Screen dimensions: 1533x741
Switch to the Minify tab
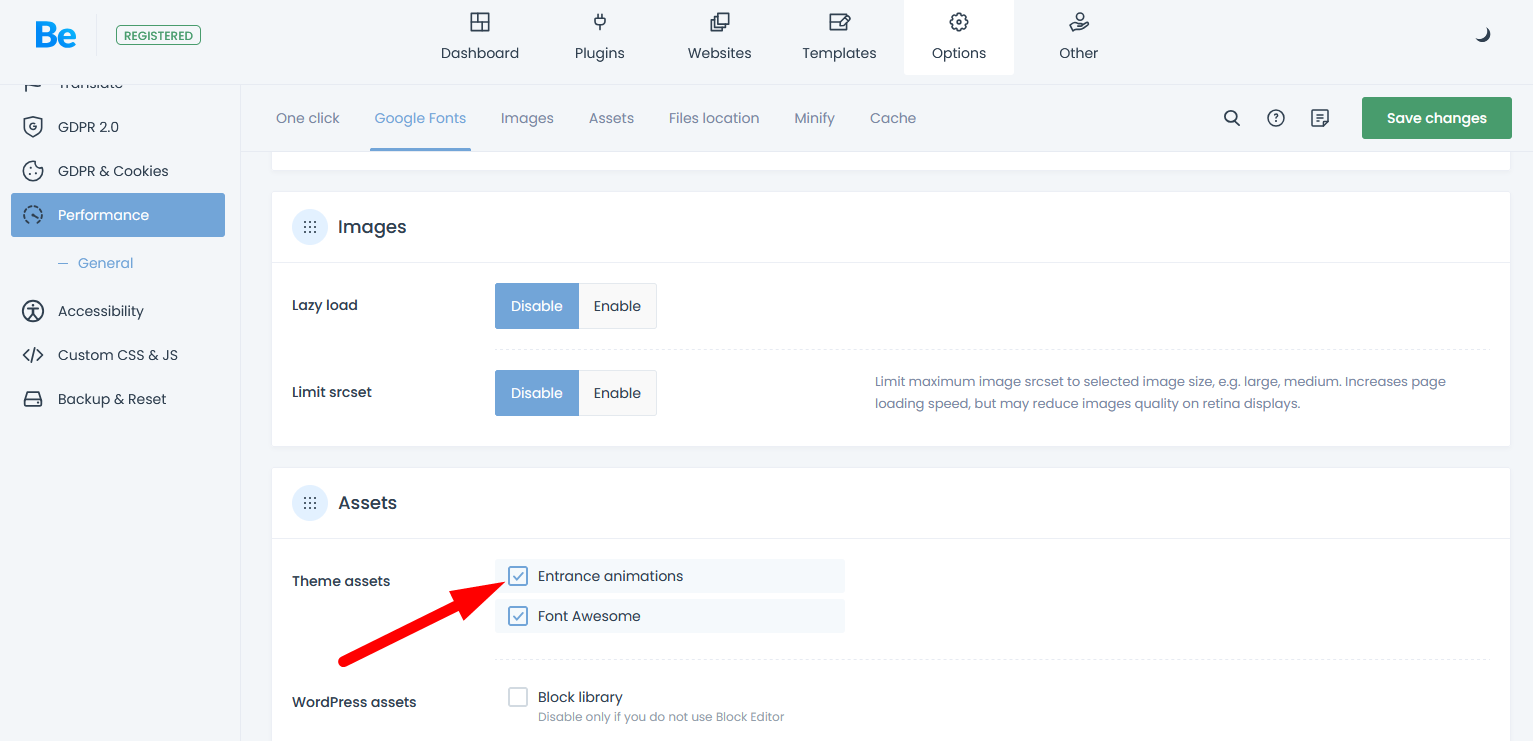[814, 118]
